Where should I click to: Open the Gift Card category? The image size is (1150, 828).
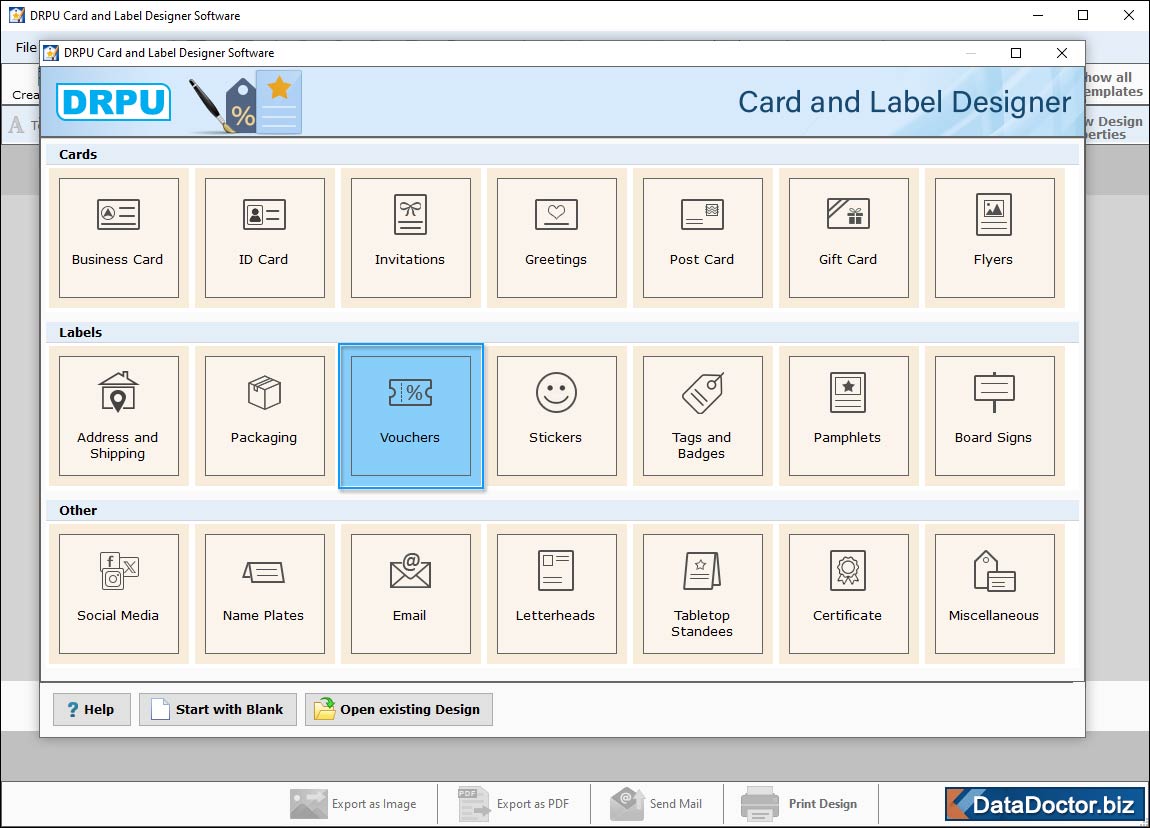pos(849,238)
